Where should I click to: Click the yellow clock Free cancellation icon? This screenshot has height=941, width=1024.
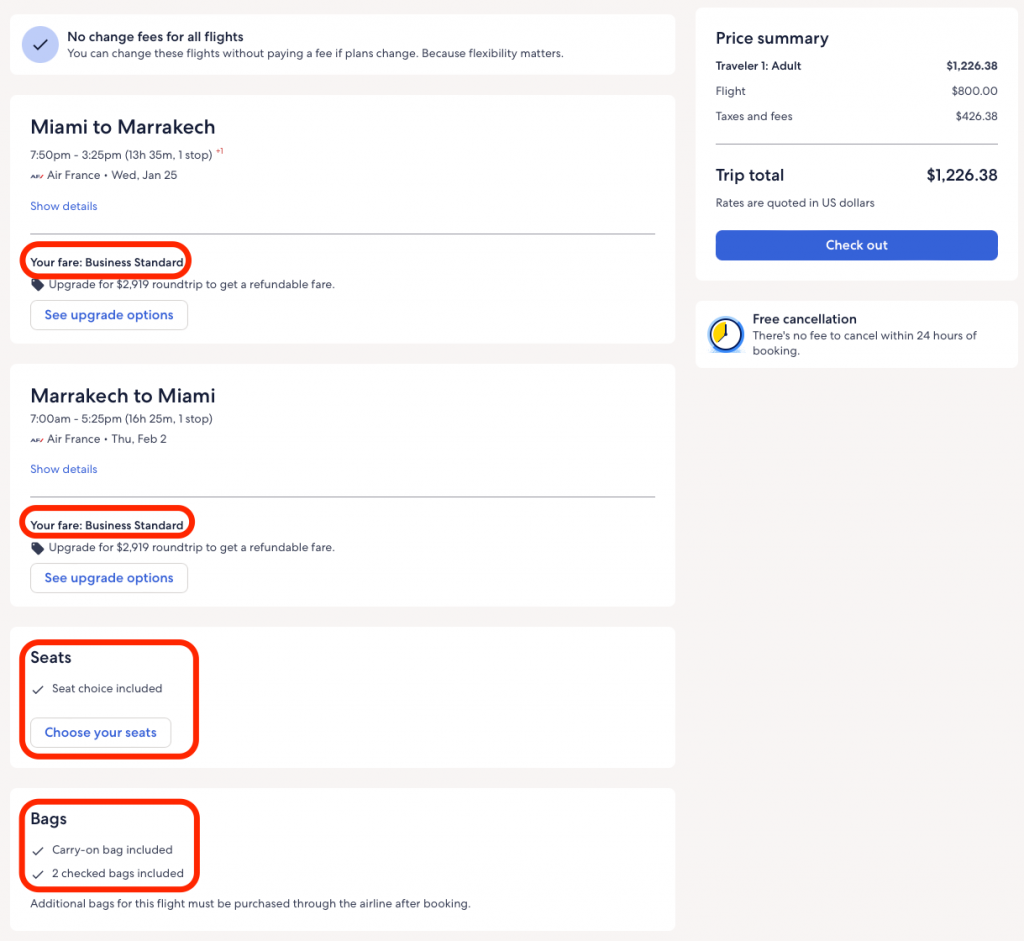click(x=725, y=335)
